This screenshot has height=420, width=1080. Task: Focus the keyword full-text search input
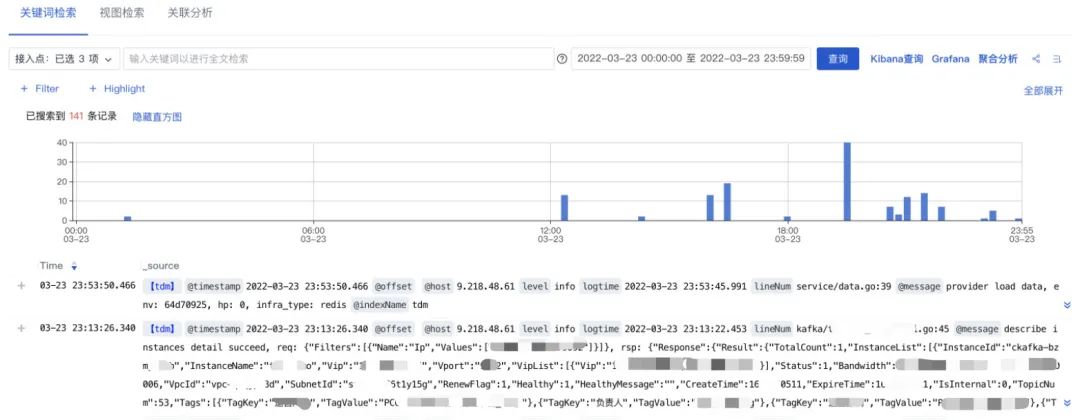(x=338, y=59)
